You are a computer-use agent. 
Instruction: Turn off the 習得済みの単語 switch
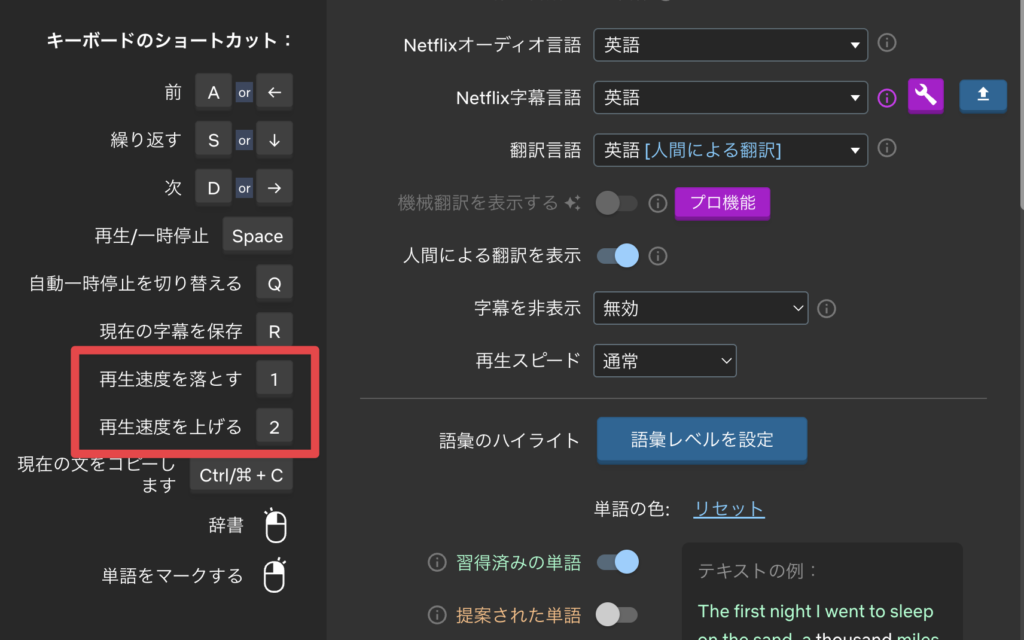point(617,562)
